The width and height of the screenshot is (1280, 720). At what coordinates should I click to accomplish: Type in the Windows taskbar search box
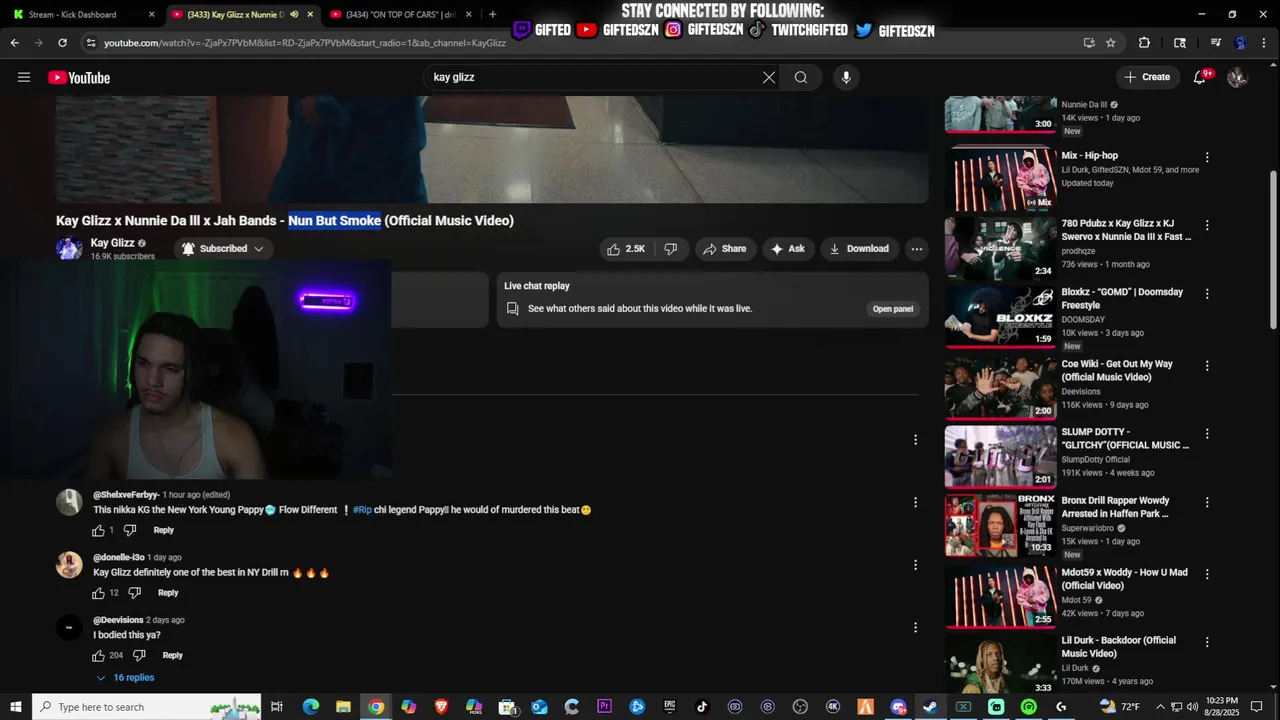tap(146, 707)
